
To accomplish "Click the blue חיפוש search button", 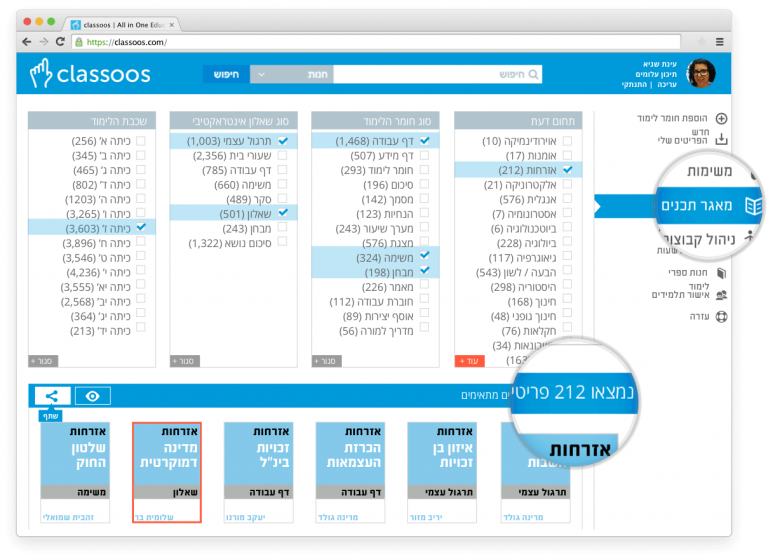I will (226, 74).
